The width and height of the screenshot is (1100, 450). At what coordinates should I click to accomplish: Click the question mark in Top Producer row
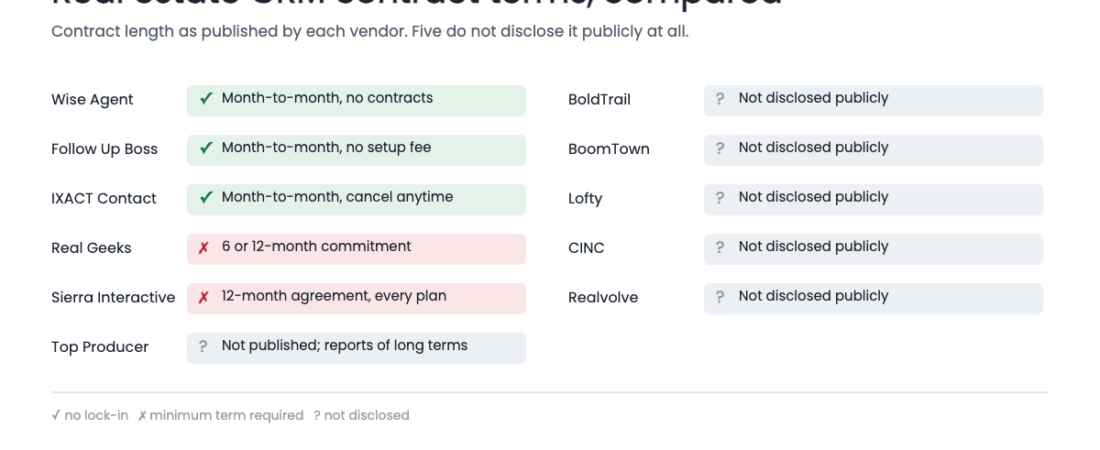pos(203,346)
